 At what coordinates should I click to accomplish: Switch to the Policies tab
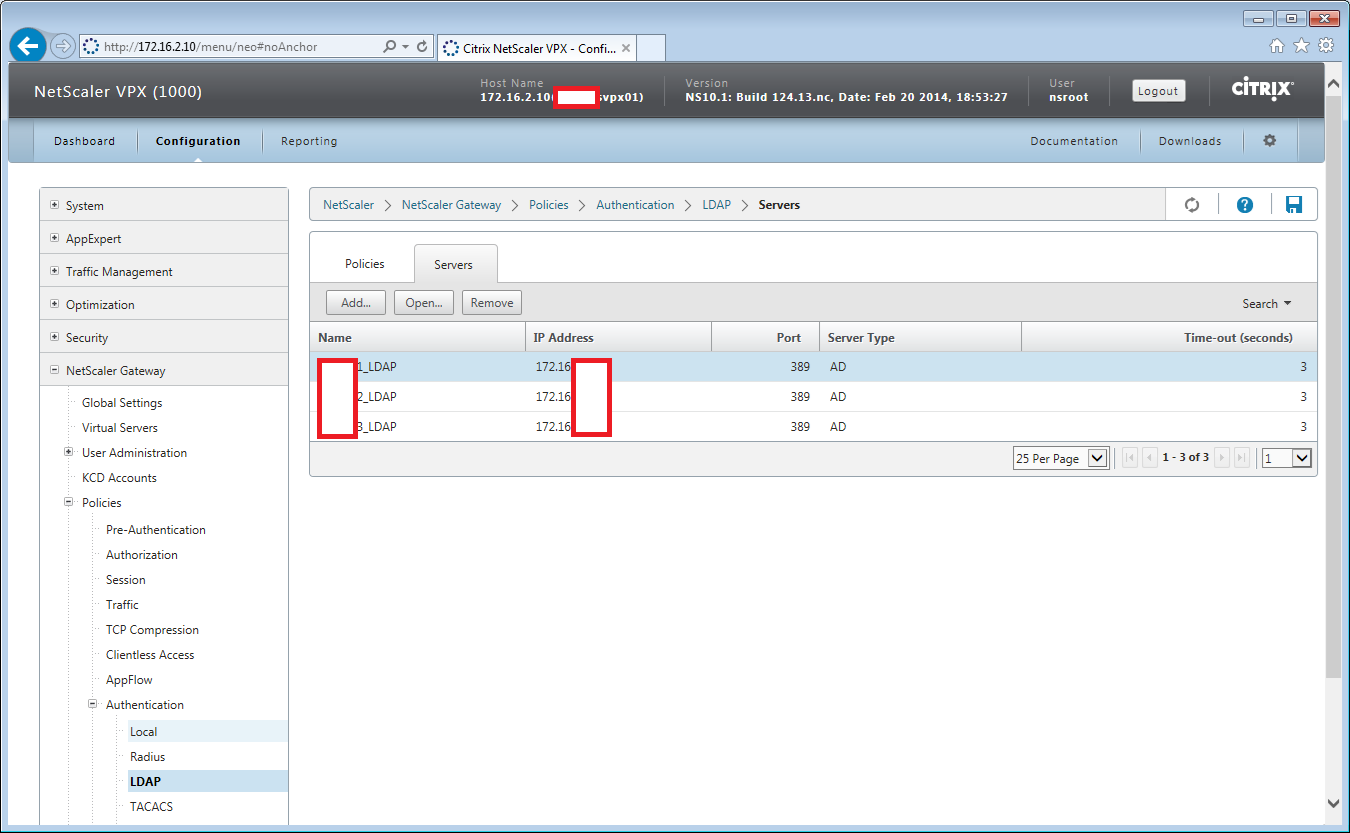click(365, 263)
